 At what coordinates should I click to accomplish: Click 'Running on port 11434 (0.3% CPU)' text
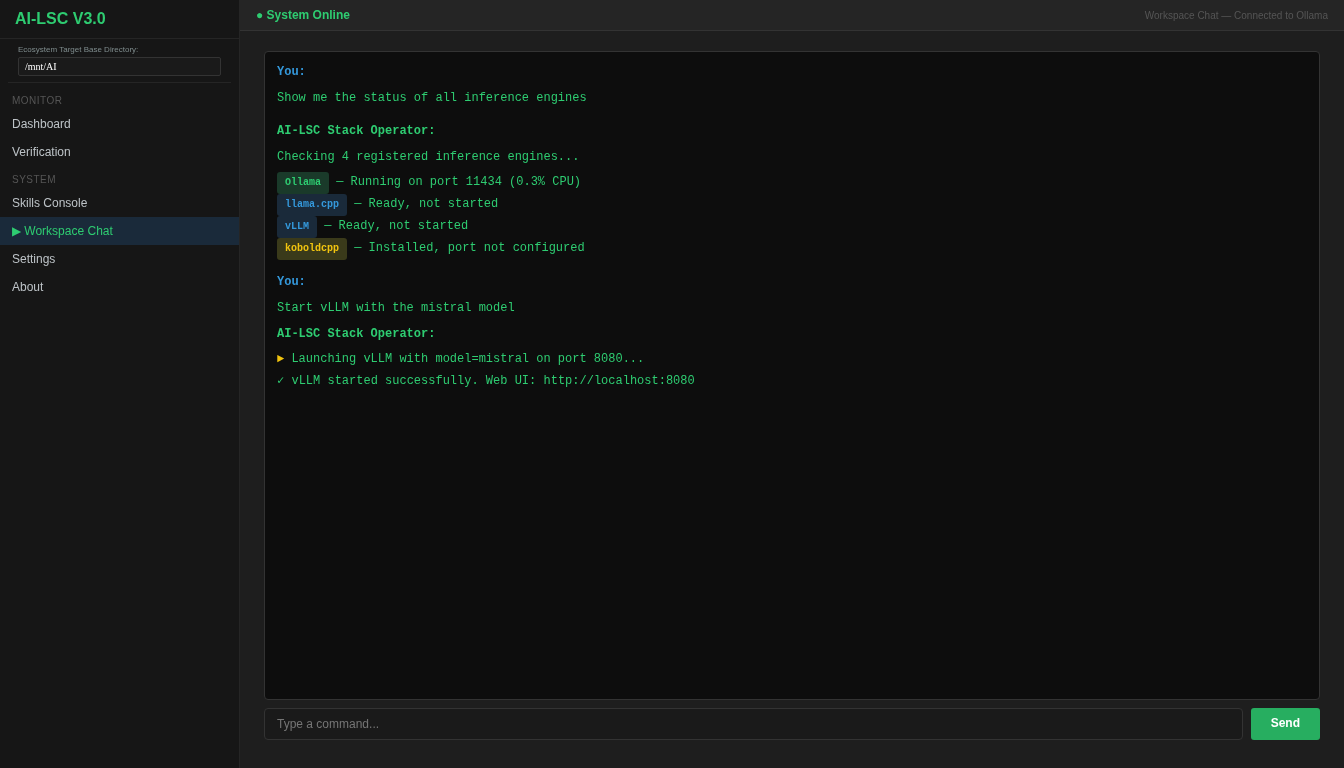pyautogui.click(x=466, y=182)
